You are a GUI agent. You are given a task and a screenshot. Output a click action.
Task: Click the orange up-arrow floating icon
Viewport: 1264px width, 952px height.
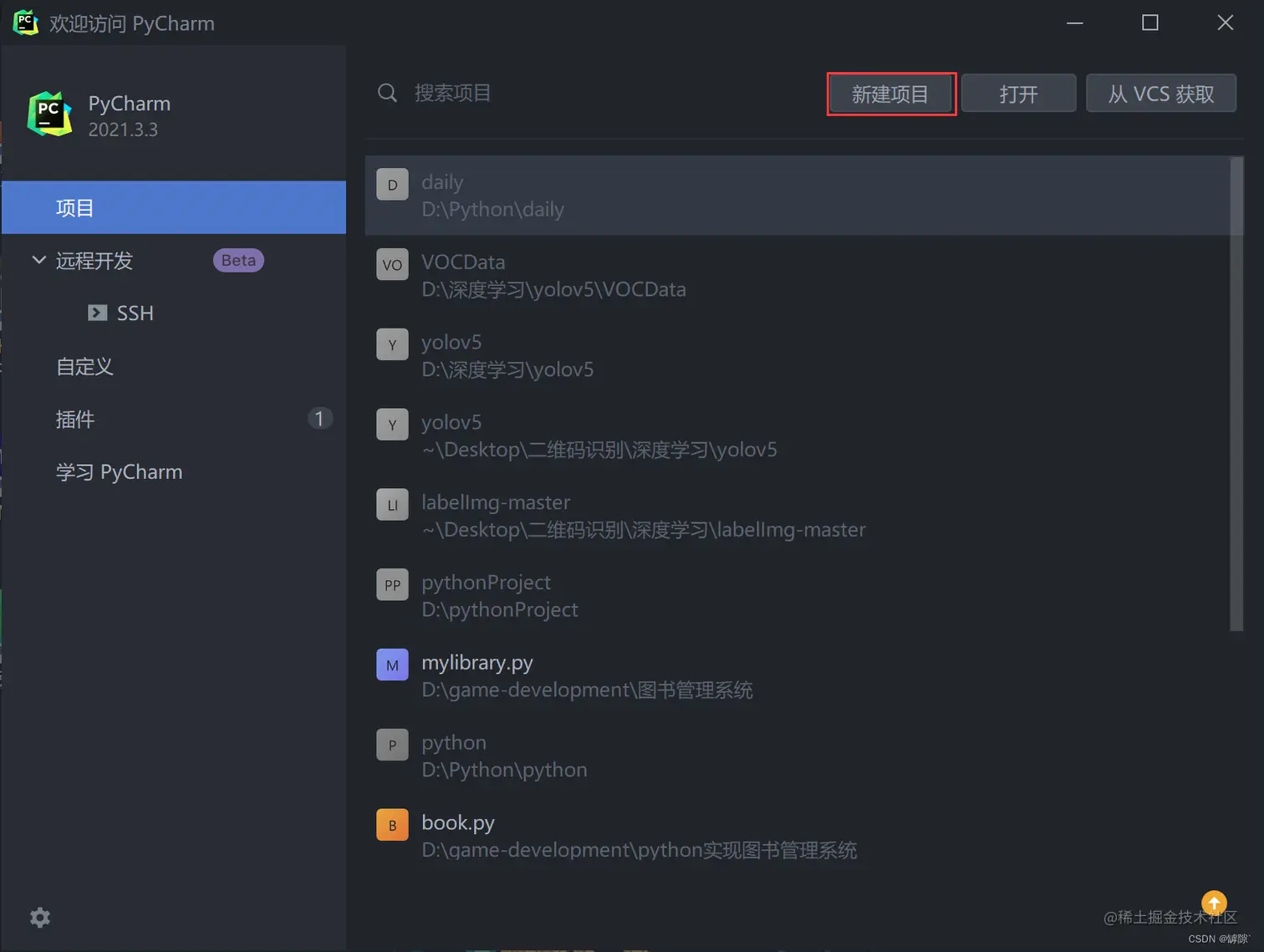click(1214, 903)
